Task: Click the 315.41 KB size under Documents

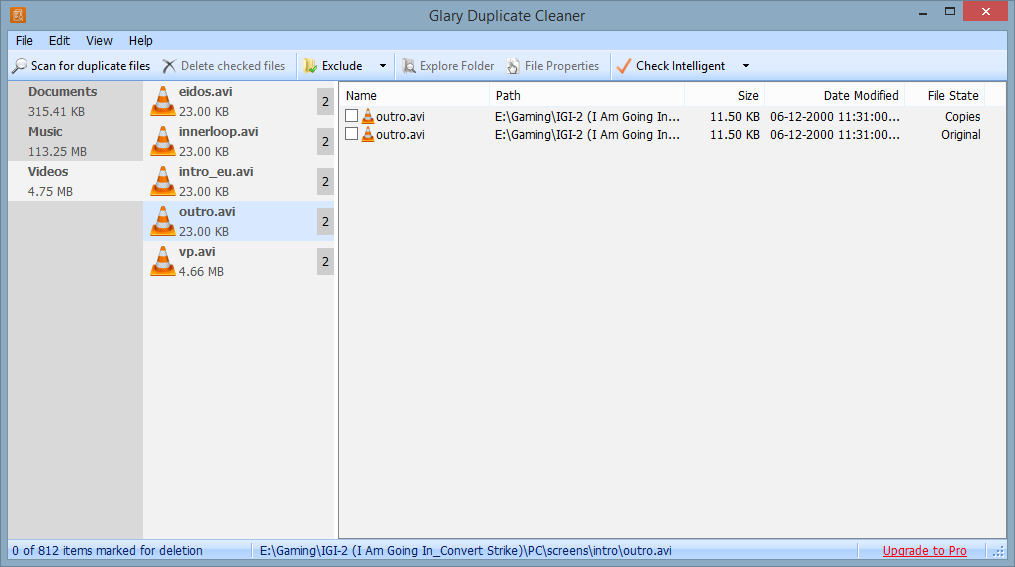Action: (56, 111)
